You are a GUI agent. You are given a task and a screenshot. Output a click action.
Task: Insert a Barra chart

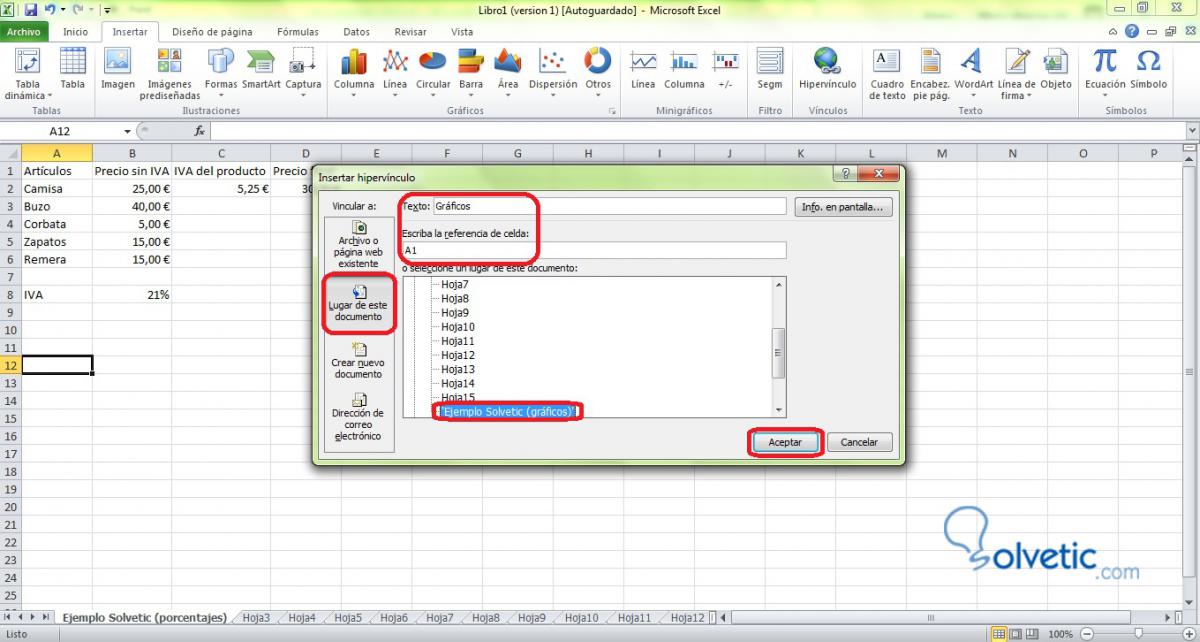pyautogui.click(x=471, y=73)
